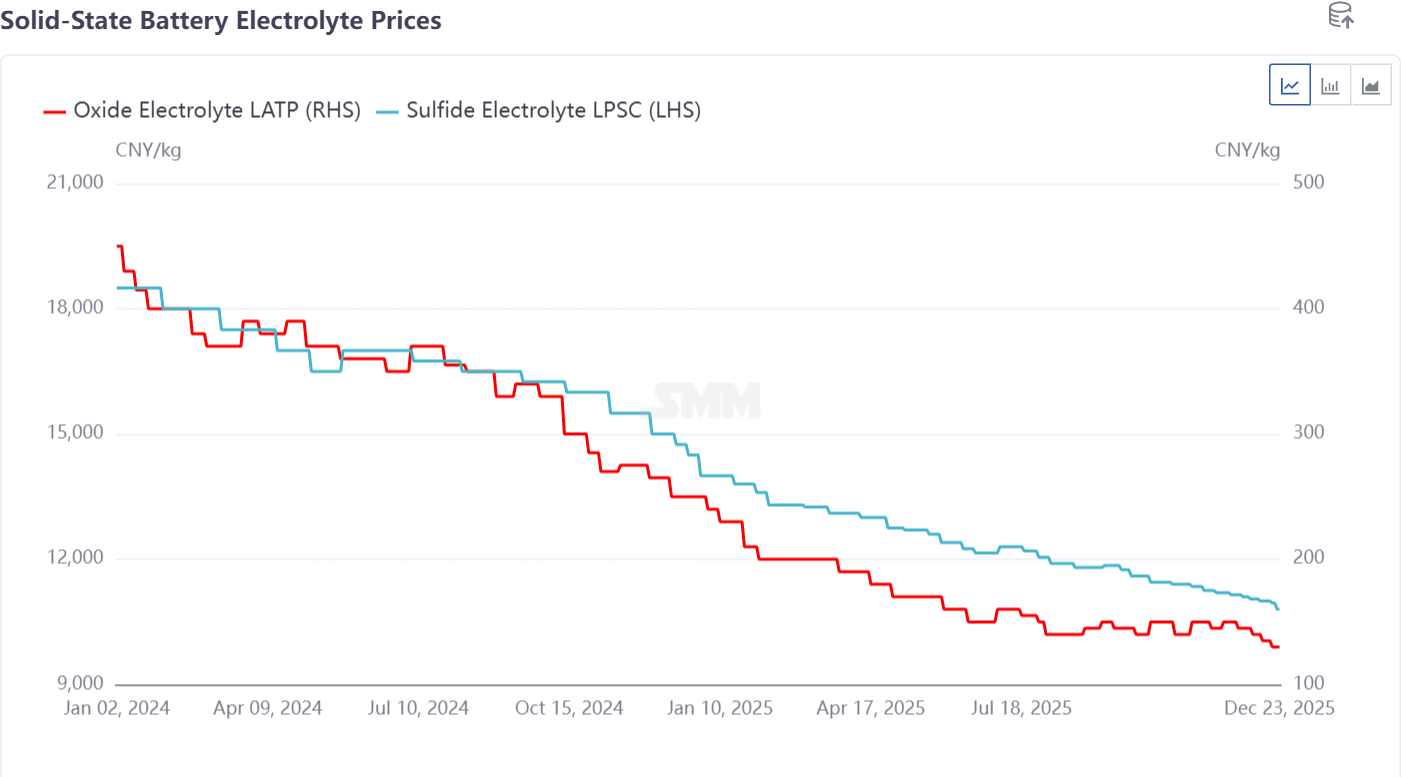The height and width of the screenshot is (777, 1401).
Task: Click the Apr 09, 2024 axis date
Action: [x=268, y=708]
